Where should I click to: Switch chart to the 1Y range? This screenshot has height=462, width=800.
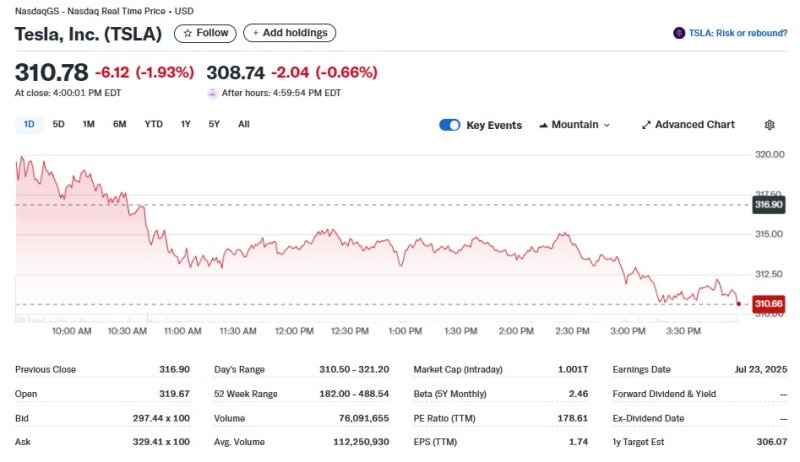pyautogui.click(x=185, y=124)
